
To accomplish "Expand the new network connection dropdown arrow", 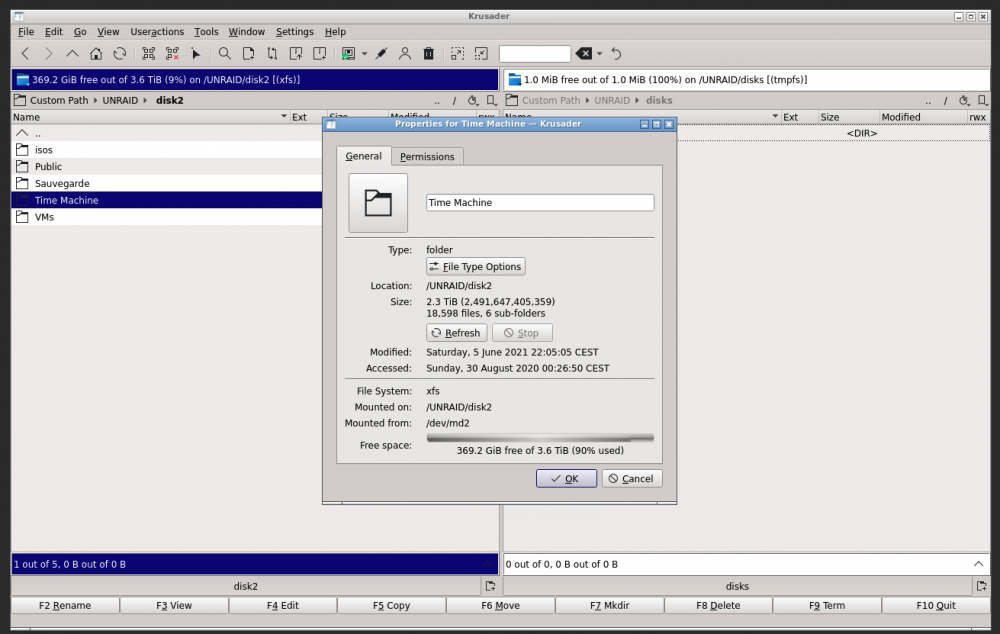I will point(364,54).
